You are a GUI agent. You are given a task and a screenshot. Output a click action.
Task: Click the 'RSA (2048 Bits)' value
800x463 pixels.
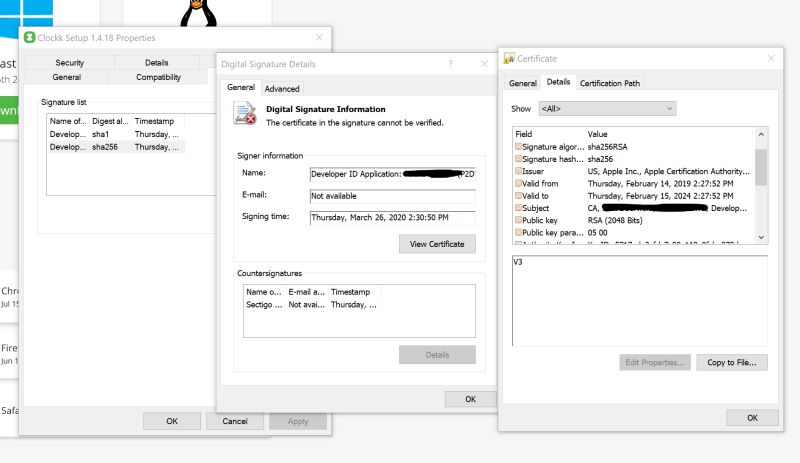pyautogui.click(x=615, y=221)
